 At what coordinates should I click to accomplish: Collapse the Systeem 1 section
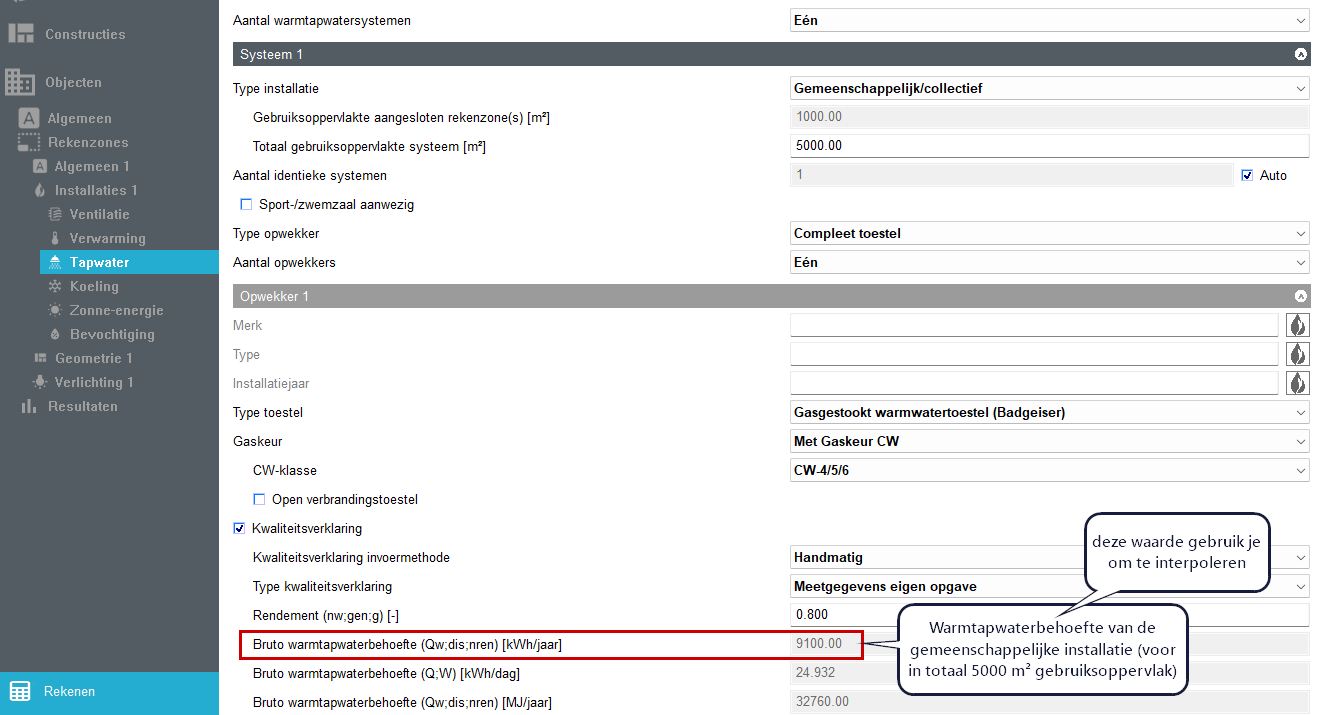tap(1300, 55)
